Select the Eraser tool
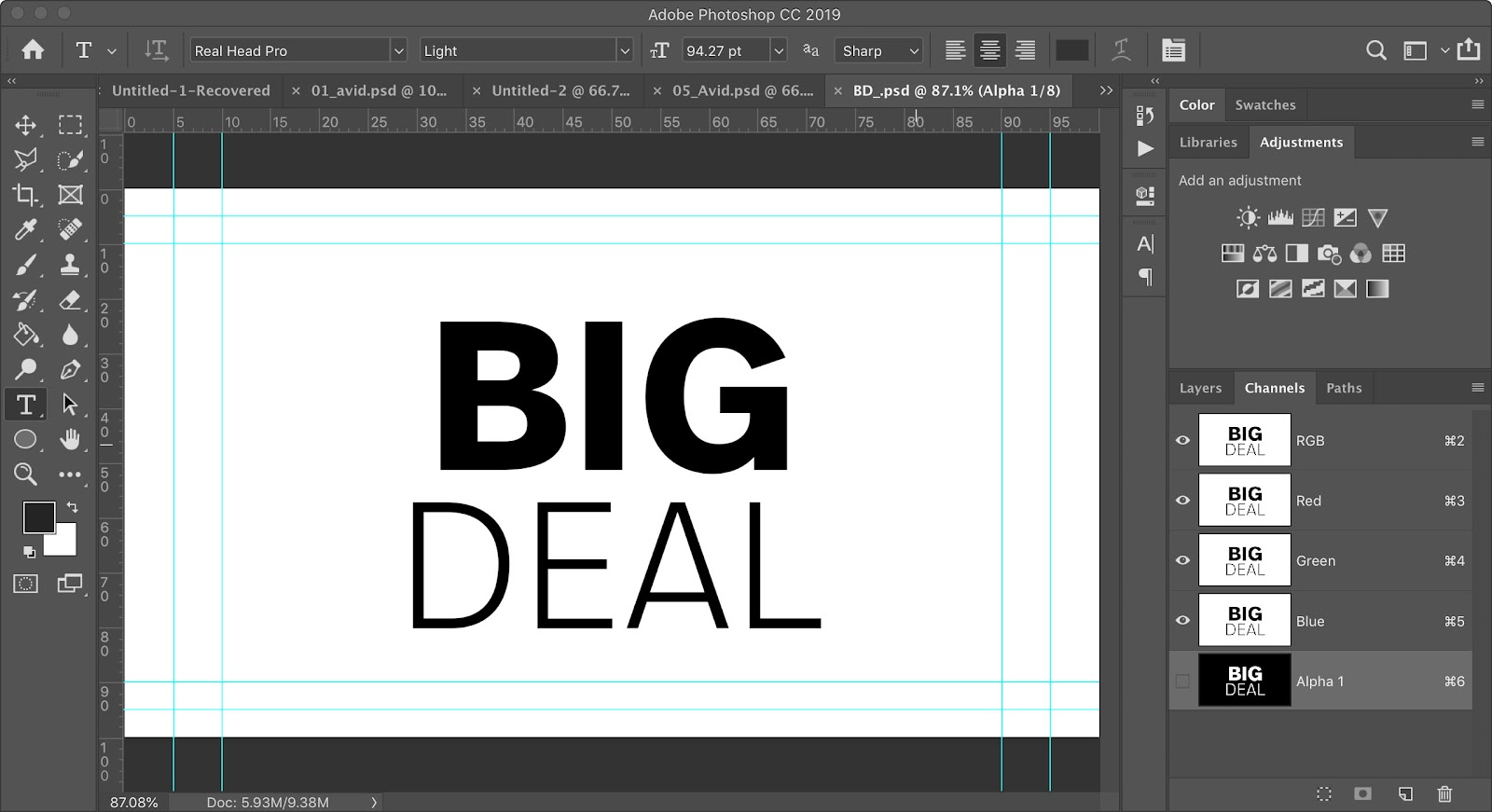 tap(70, 300)
